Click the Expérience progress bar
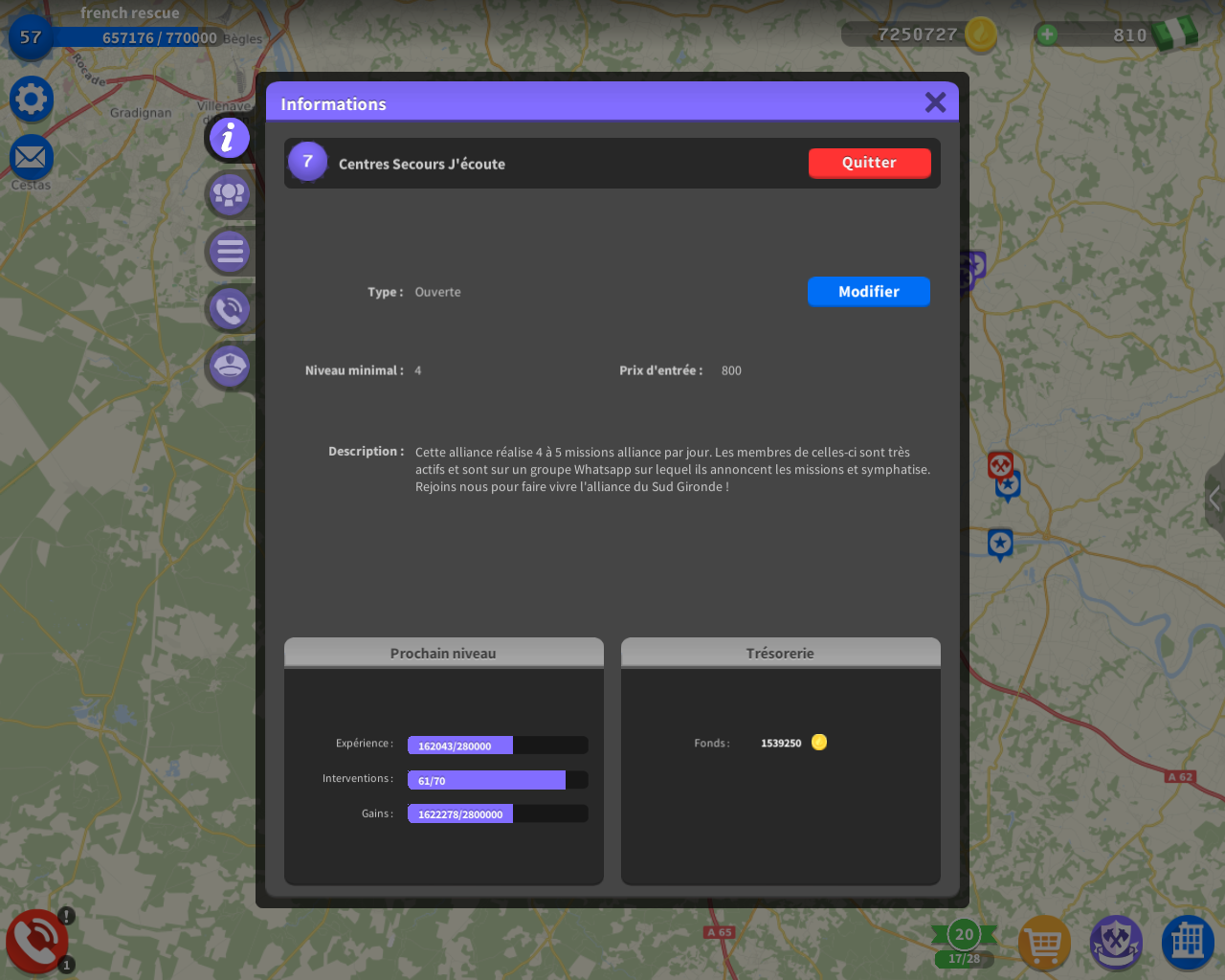This screenshot has width=1225, height=980. (497, 746)
